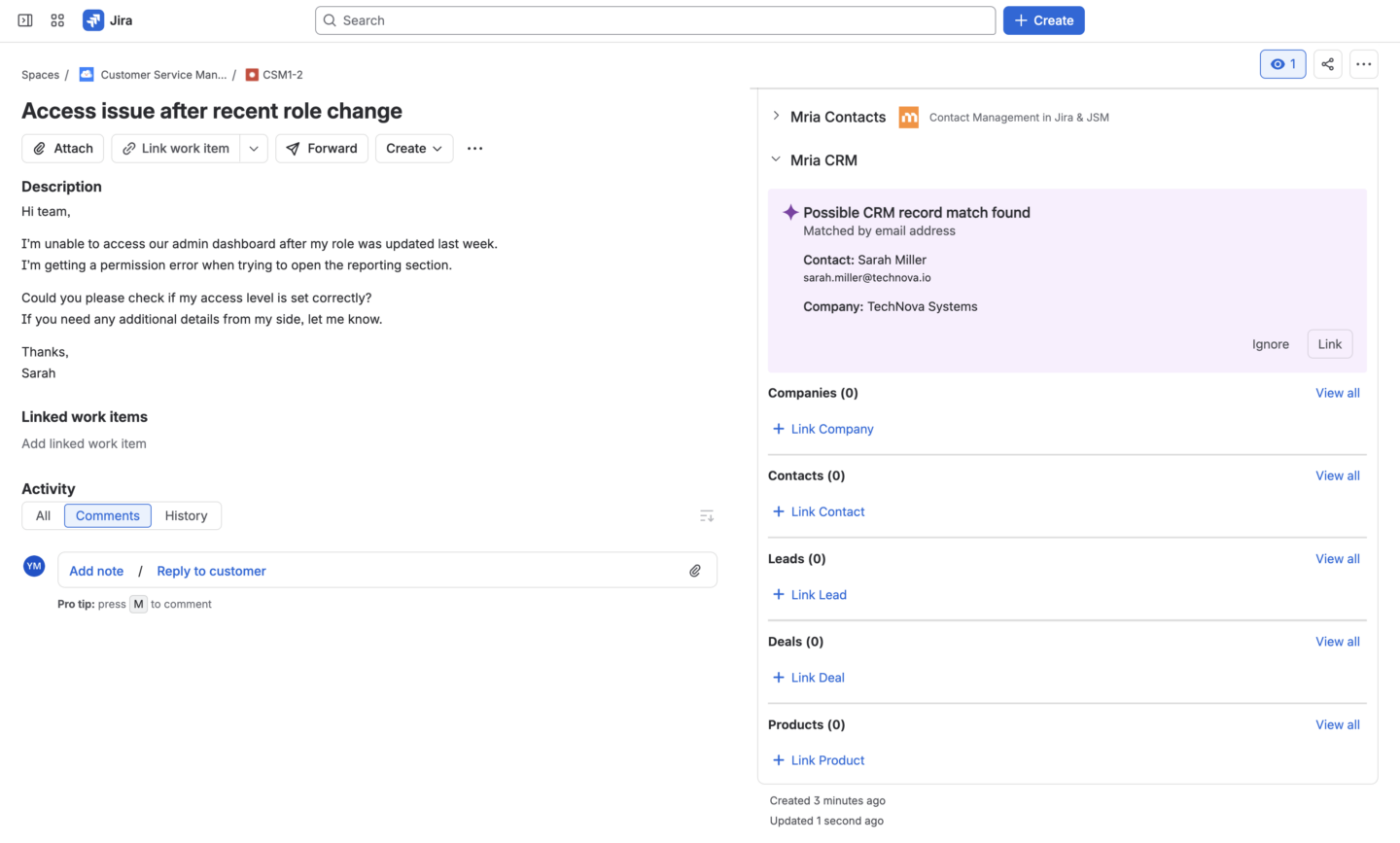Click the Created 3 minutes ago timestamp
1400x843 pixels.
click(x=827, y=801)
